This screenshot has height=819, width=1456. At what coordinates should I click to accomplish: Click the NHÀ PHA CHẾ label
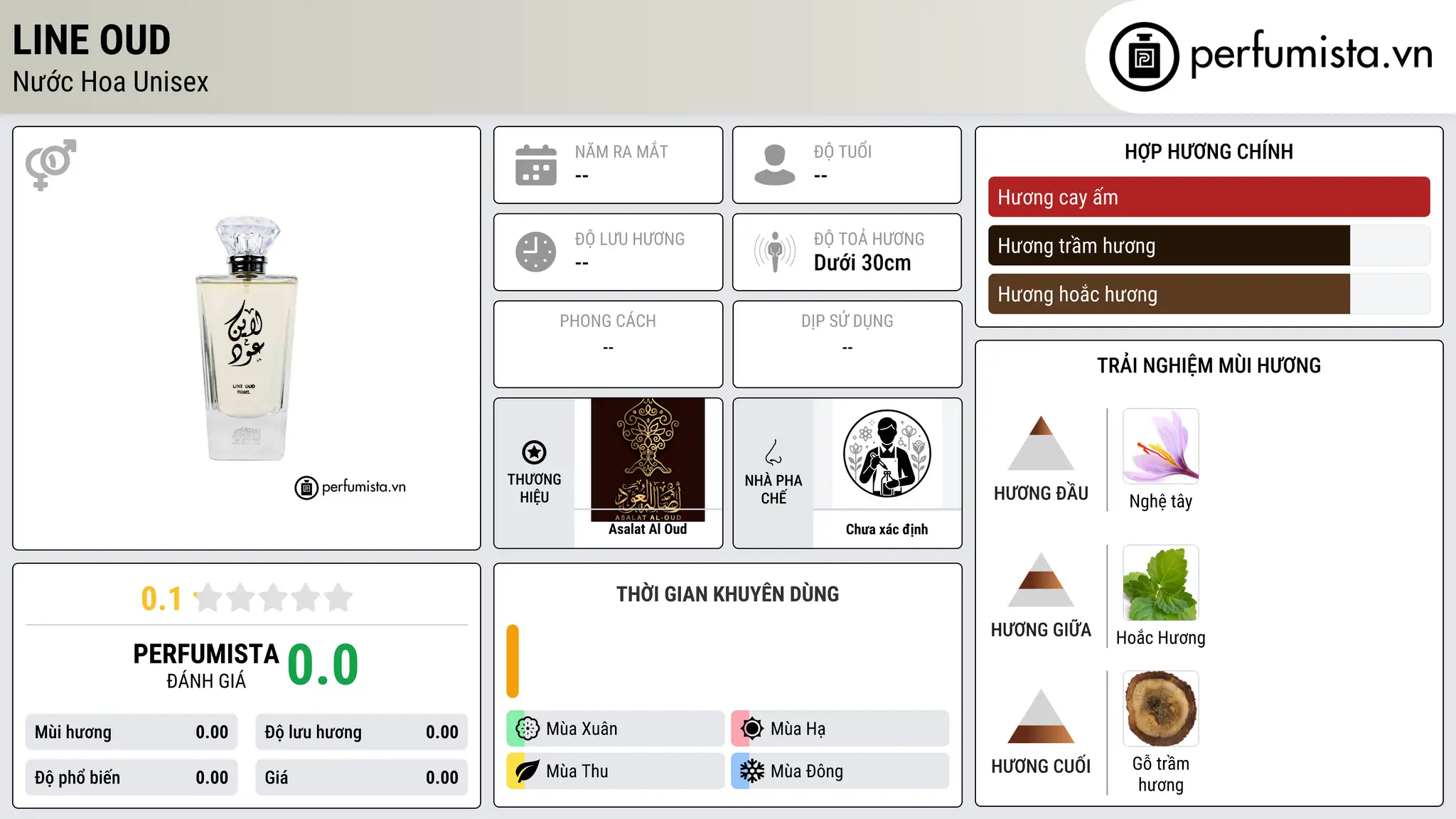point(773,489)
